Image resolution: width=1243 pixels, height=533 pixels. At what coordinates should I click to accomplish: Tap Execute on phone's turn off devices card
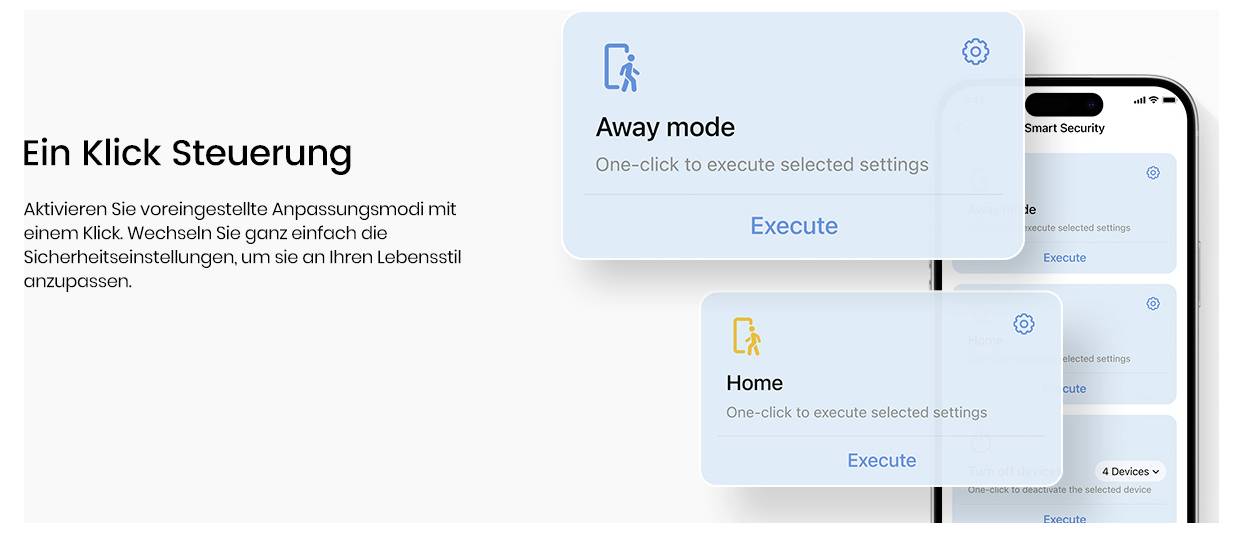click(x=1064, y=519)
